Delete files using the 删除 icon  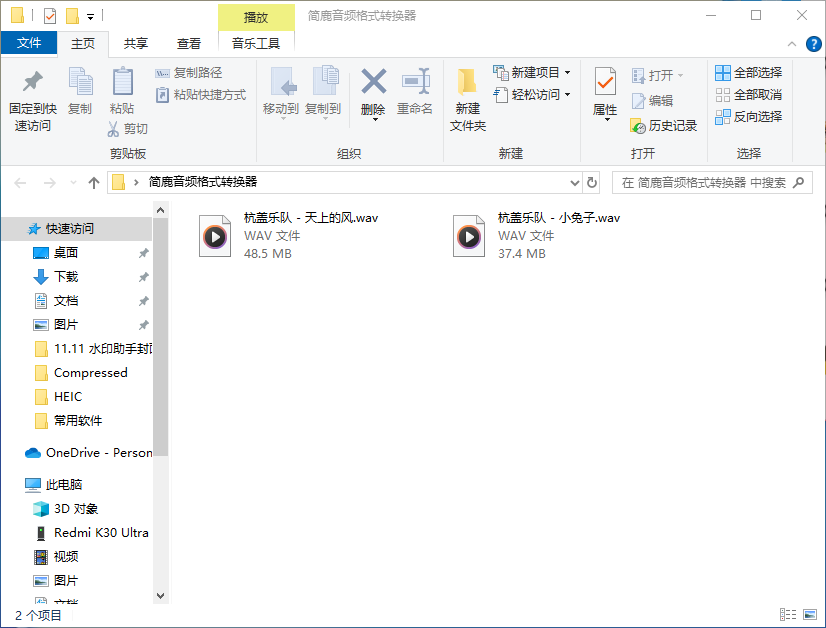coord(372,95)
